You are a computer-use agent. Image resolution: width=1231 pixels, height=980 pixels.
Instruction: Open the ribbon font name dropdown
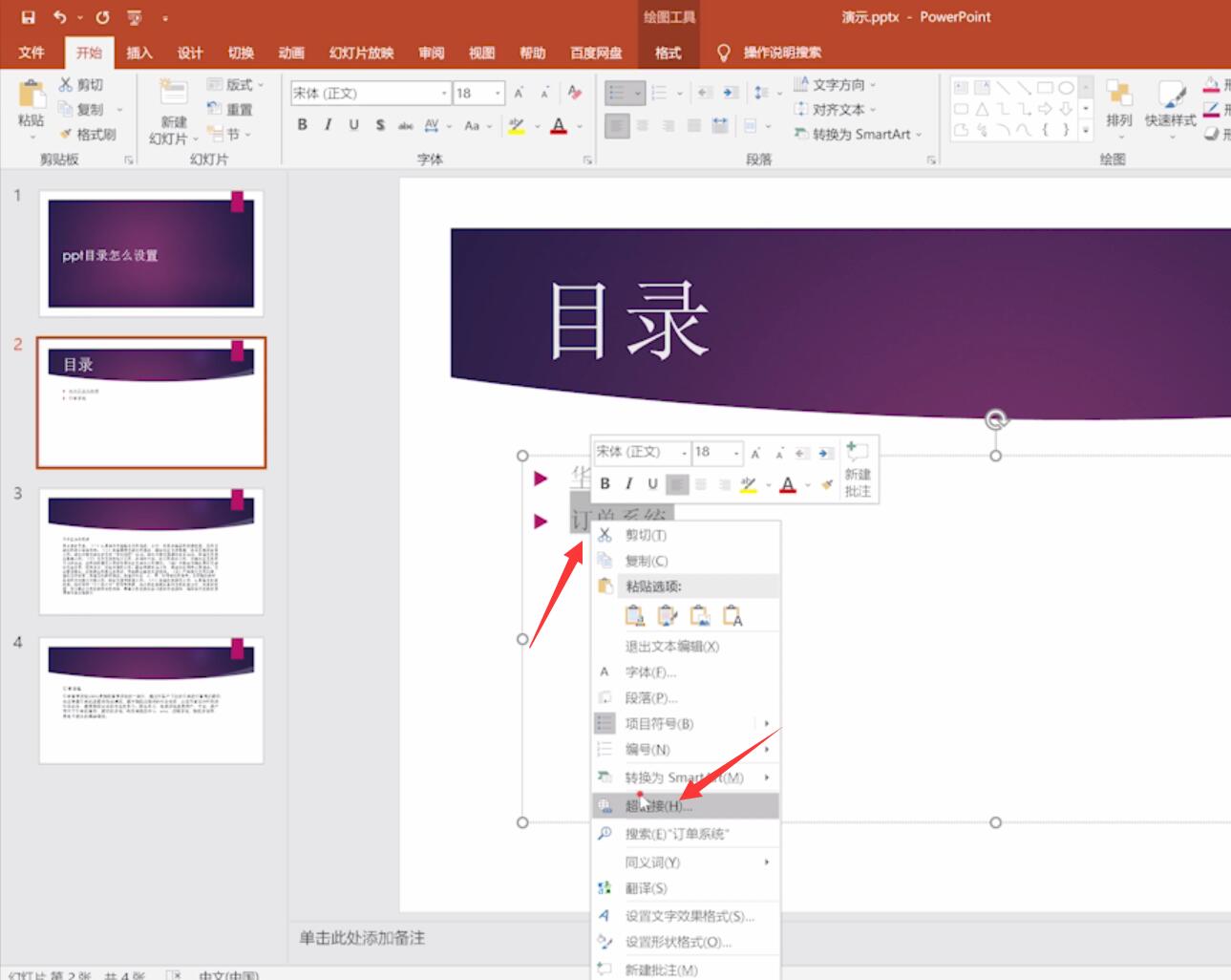(x=444, y=94)
